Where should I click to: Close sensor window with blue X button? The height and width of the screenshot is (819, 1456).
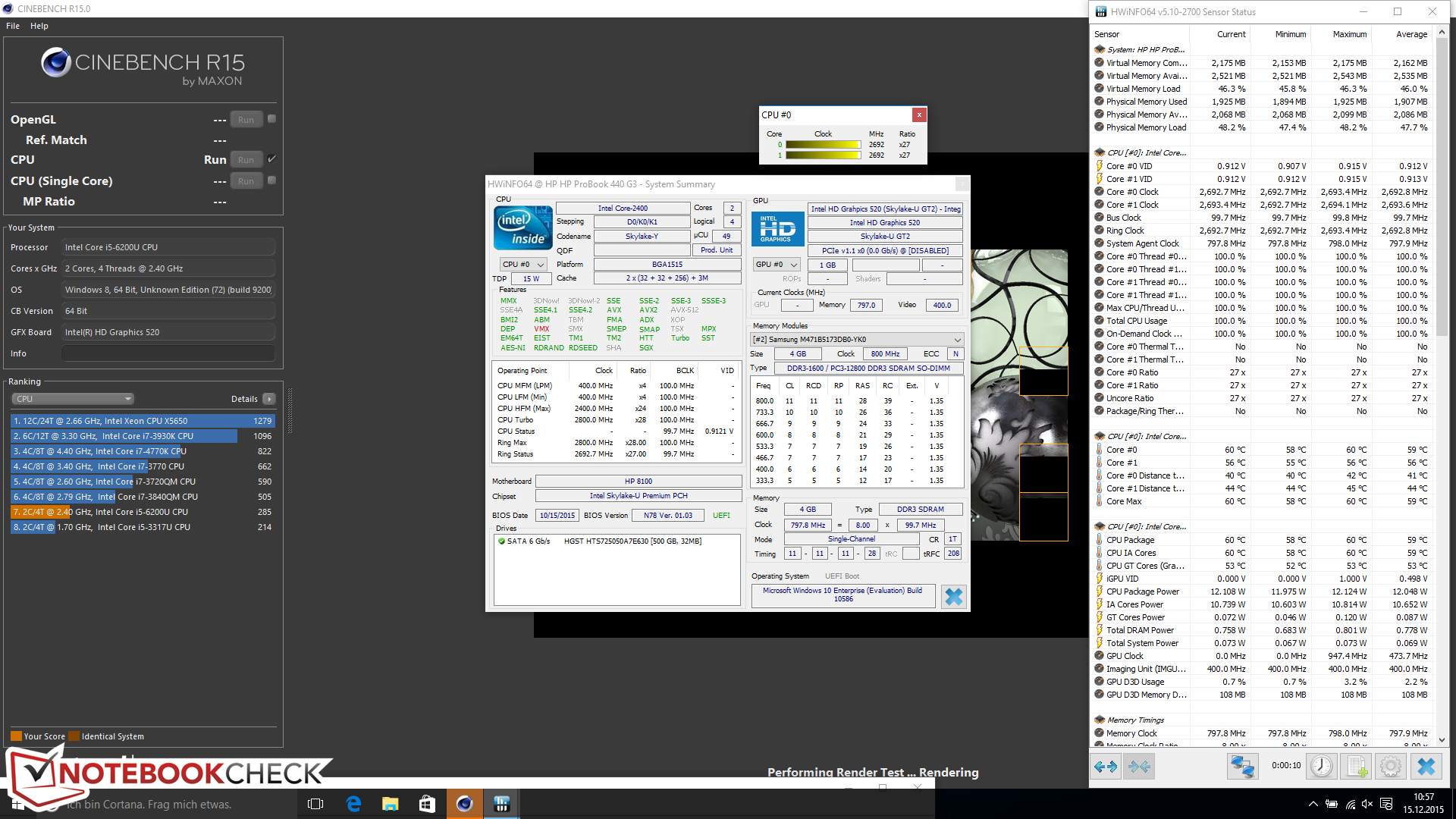pyautogui.click(x=1426, y=767)
